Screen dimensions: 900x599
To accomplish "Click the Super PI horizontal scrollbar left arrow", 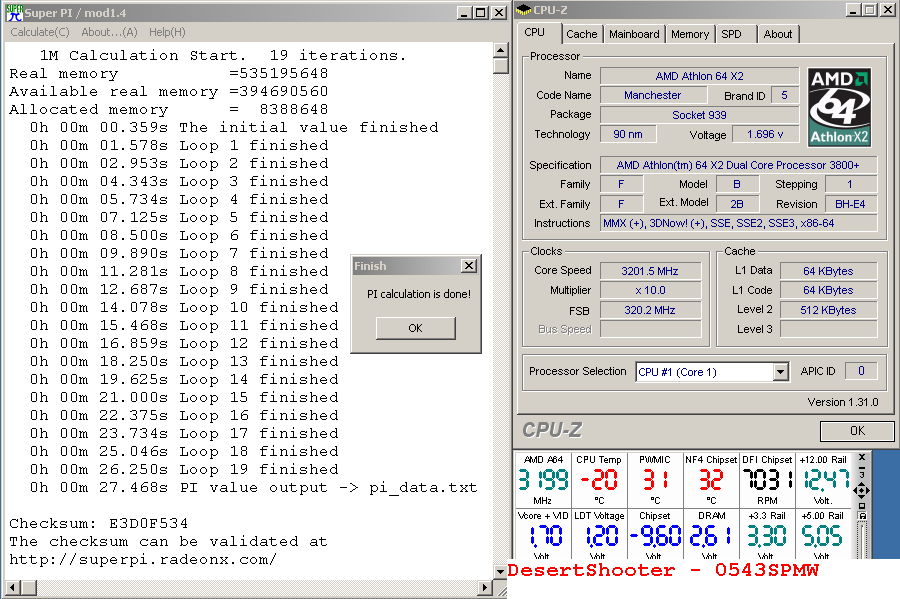I will pyautogui.click(x=13, y=587).
